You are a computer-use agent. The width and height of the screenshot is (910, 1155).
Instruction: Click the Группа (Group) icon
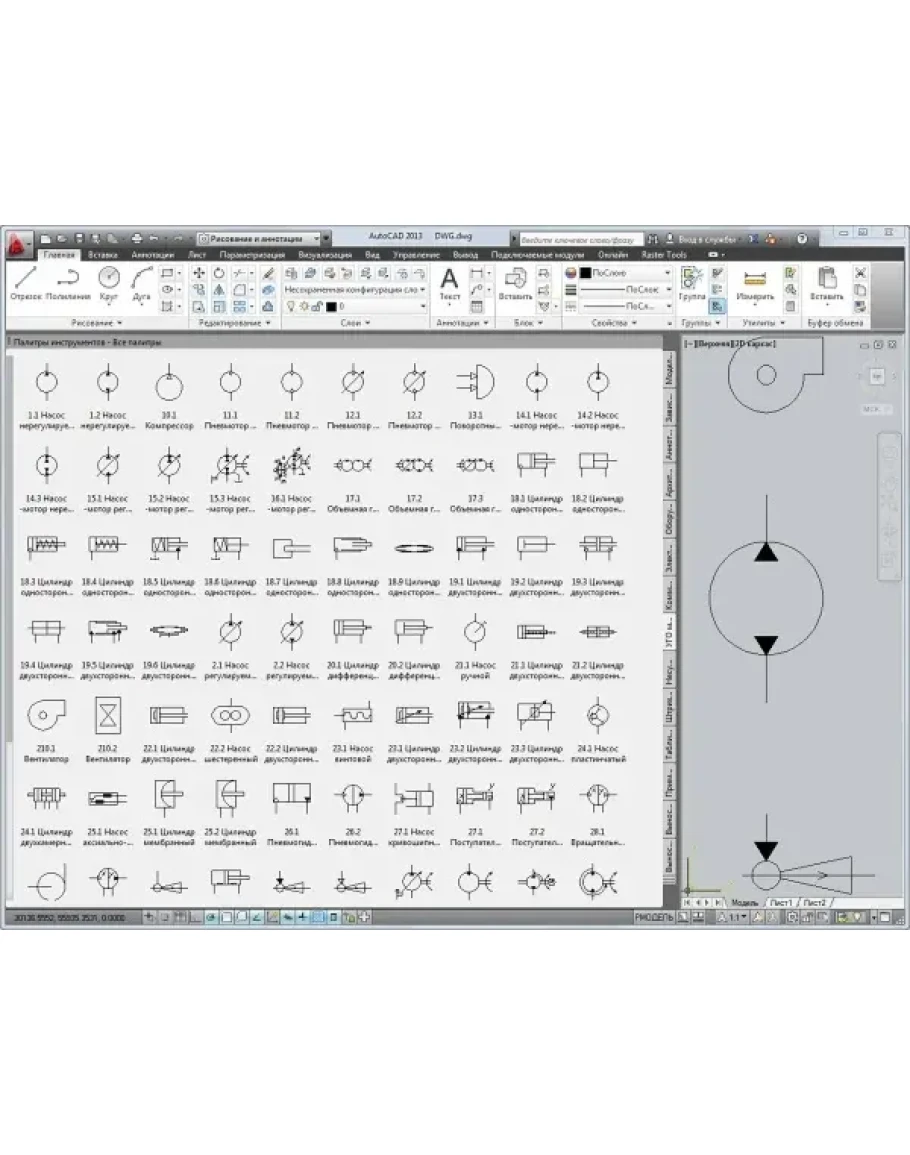[692, 283]
